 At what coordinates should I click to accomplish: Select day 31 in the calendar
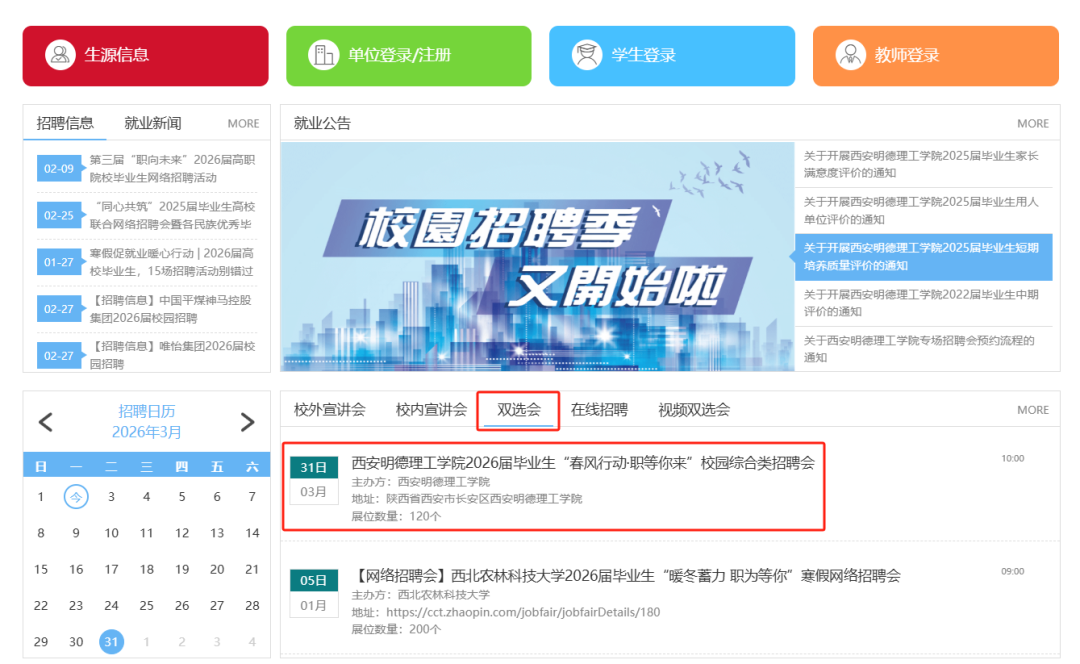pos(111,642)
